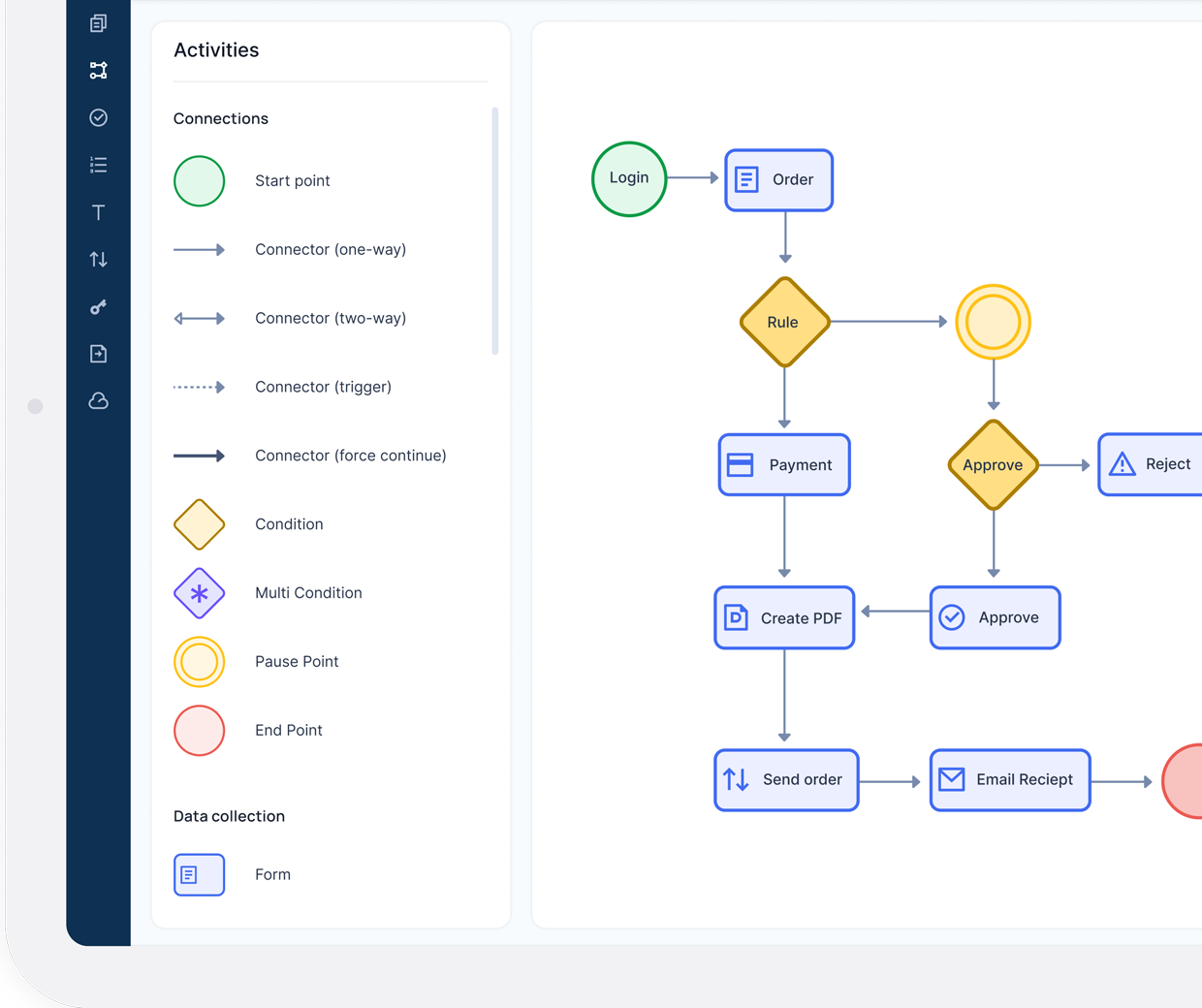This screenshot has width=1202, height=1008.
Task: Click the pause point node on the canvas
Action: (x=993, y=322)
